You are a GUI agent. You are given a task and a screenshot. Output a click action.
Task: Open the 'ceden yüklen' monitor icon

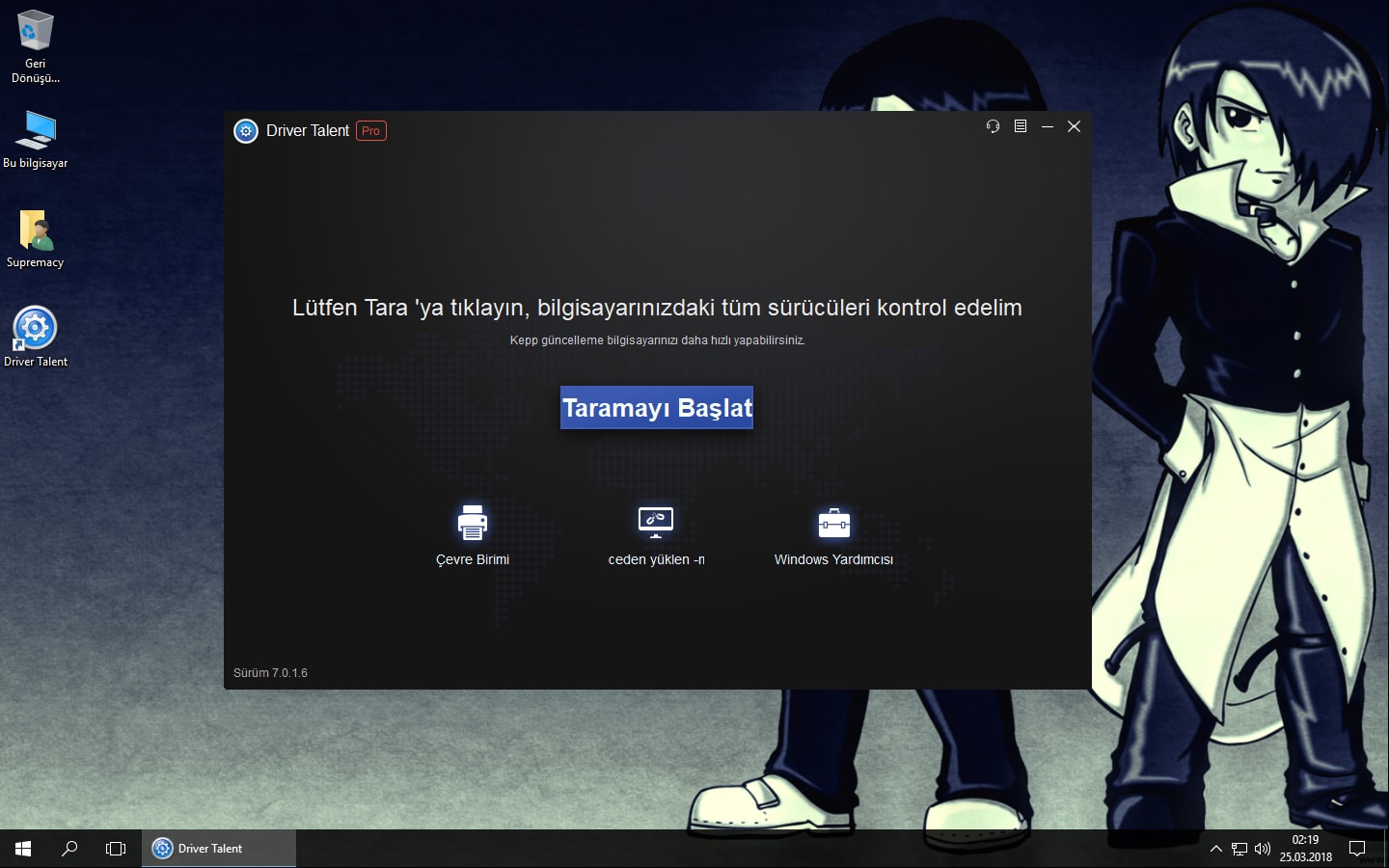(656, 522)
